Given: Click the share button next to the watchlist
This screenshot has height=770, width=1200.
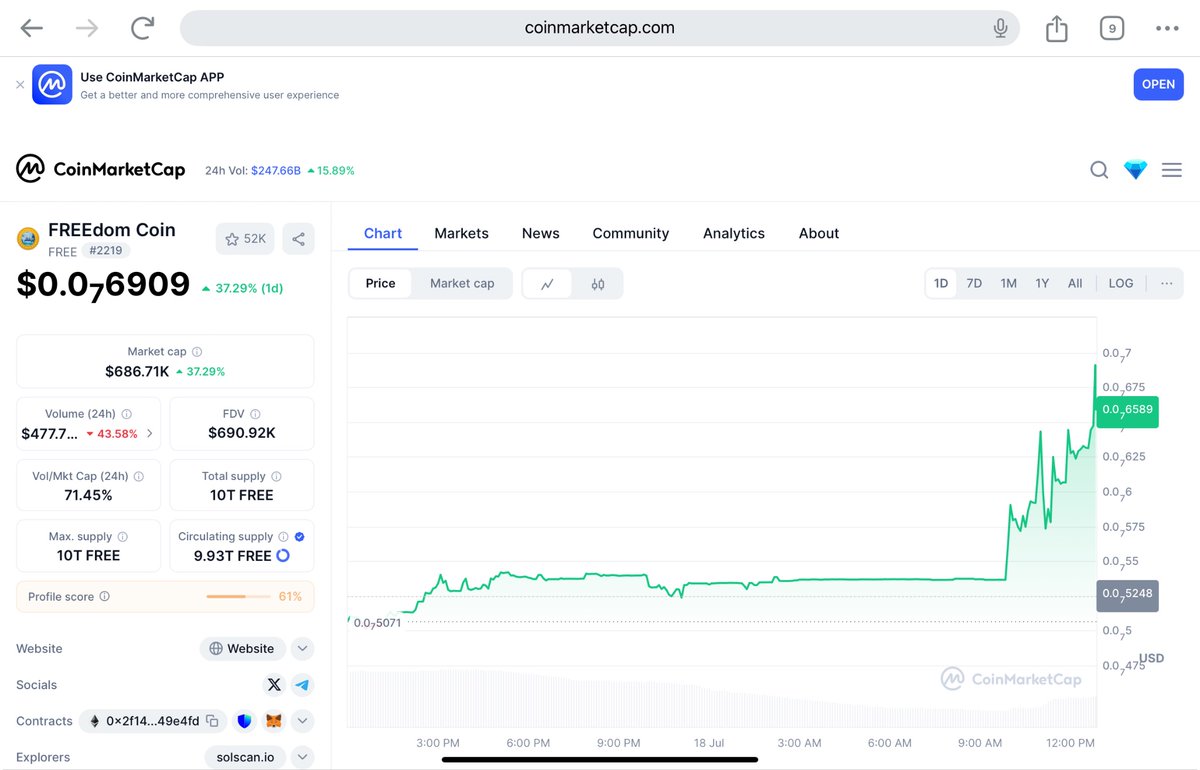Looking at the screenshot, I should click(x=298, y=239).
